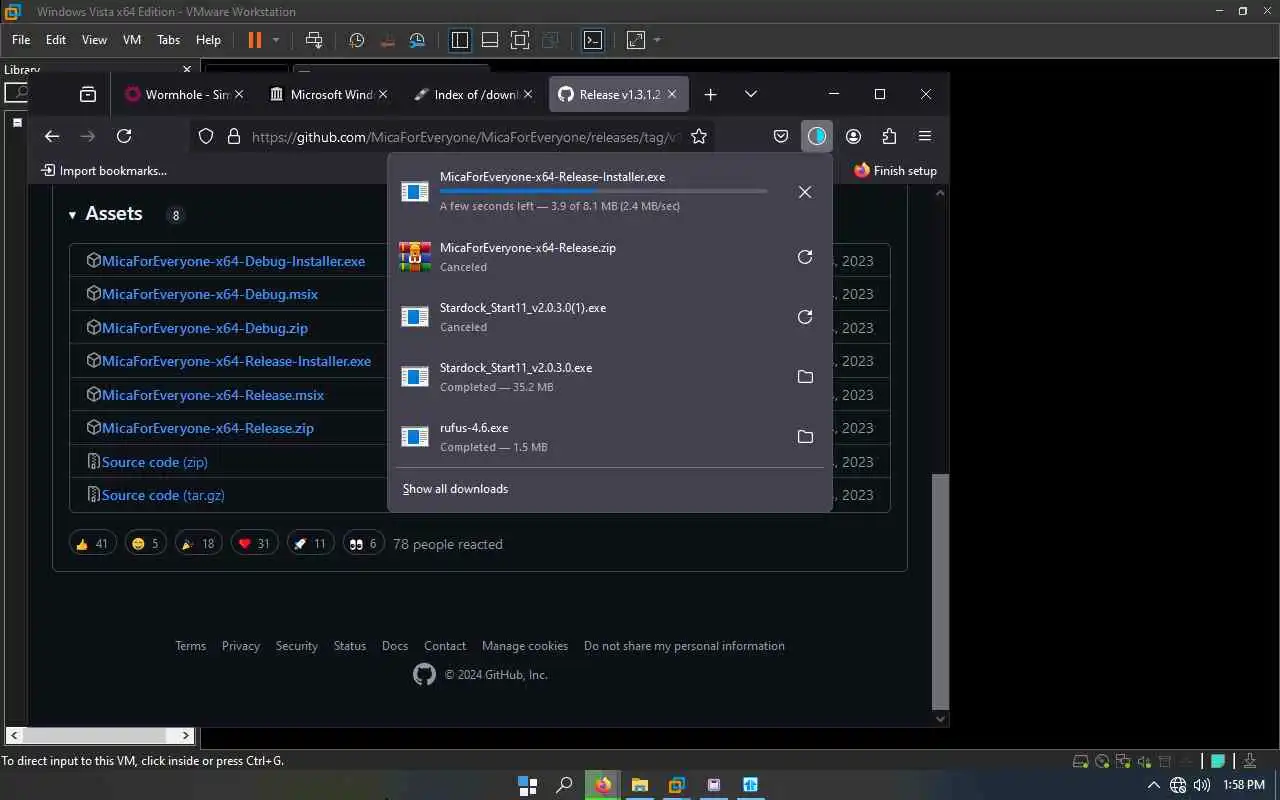Viewport: 1280px width, 800px height.
Task: Open the Firefox hamburger menu
Action: 925,136
